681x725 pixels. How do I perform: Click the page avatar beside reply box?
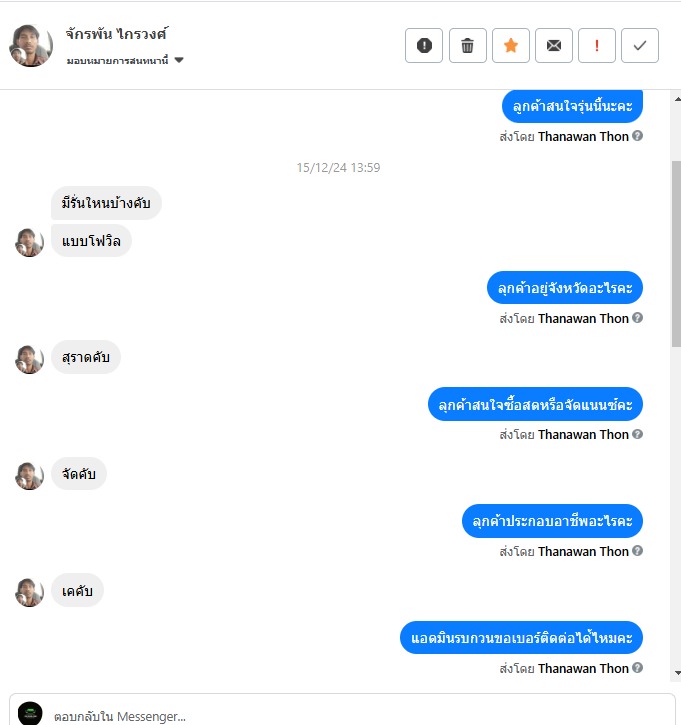[x=30, y=713]
